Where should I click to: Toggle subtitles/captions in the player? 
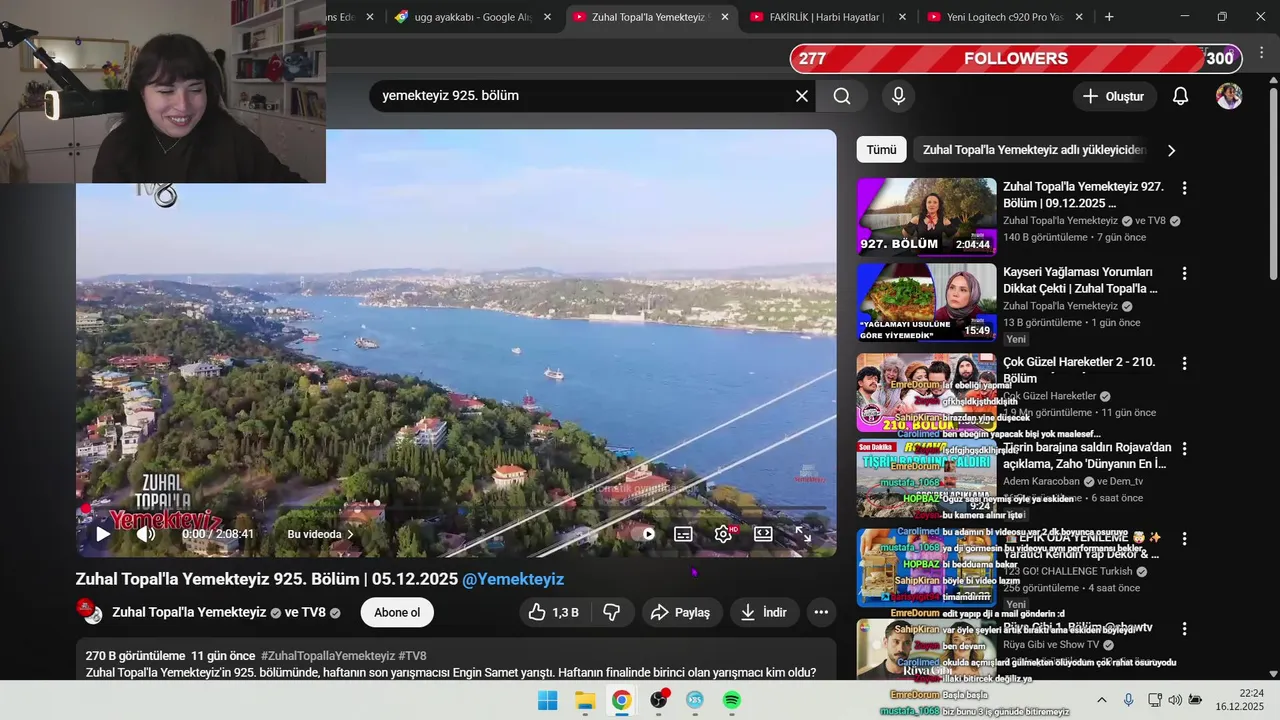[683, 534]
